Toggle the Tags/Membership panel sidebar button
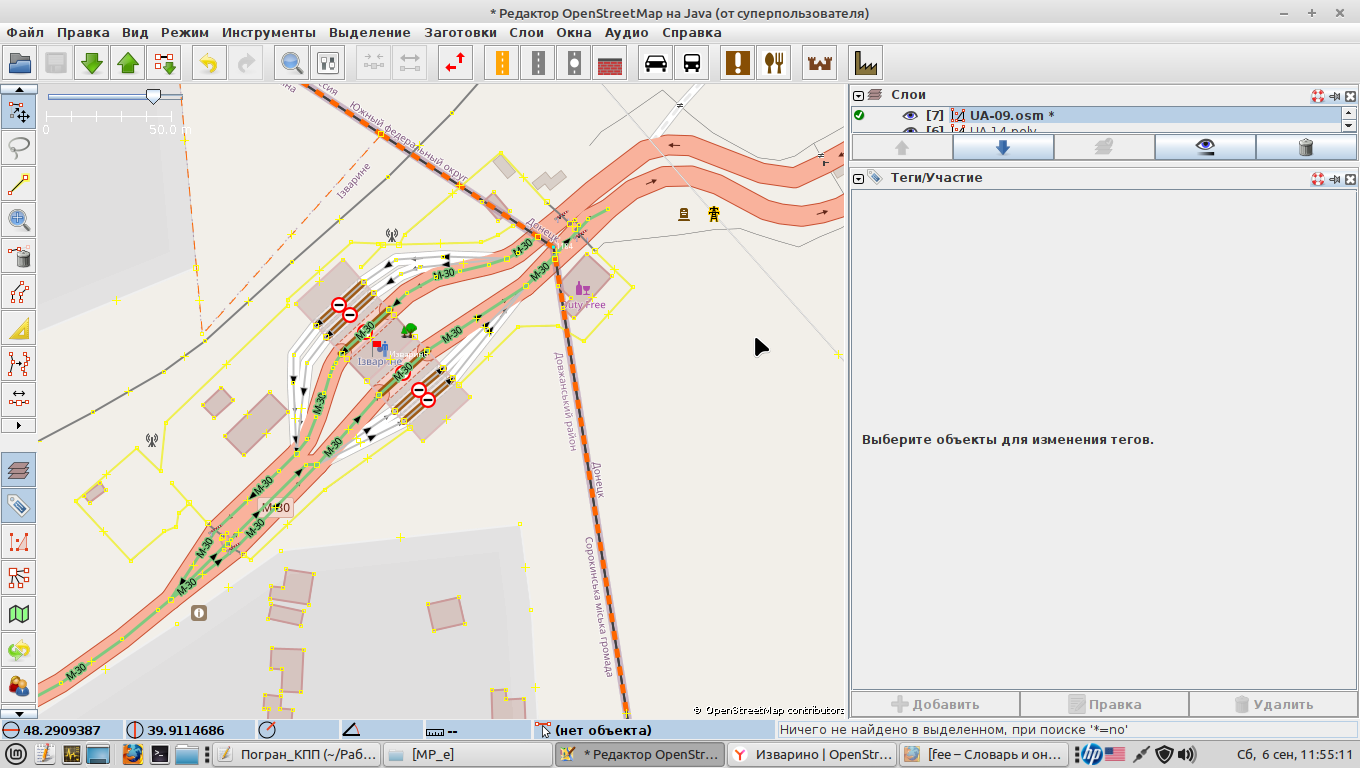 click(x=19, y=504)
